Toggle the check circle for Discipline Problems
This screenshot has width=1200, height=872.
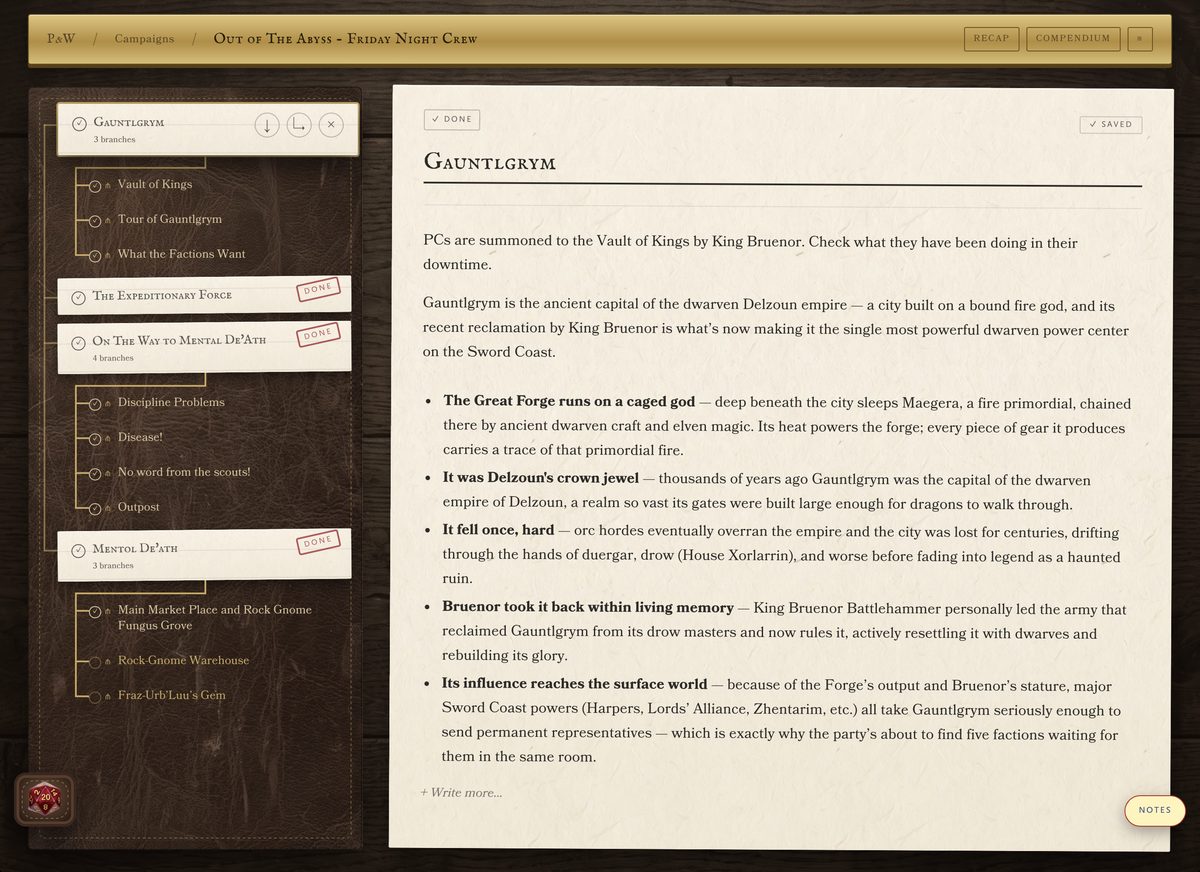[95, 404]
